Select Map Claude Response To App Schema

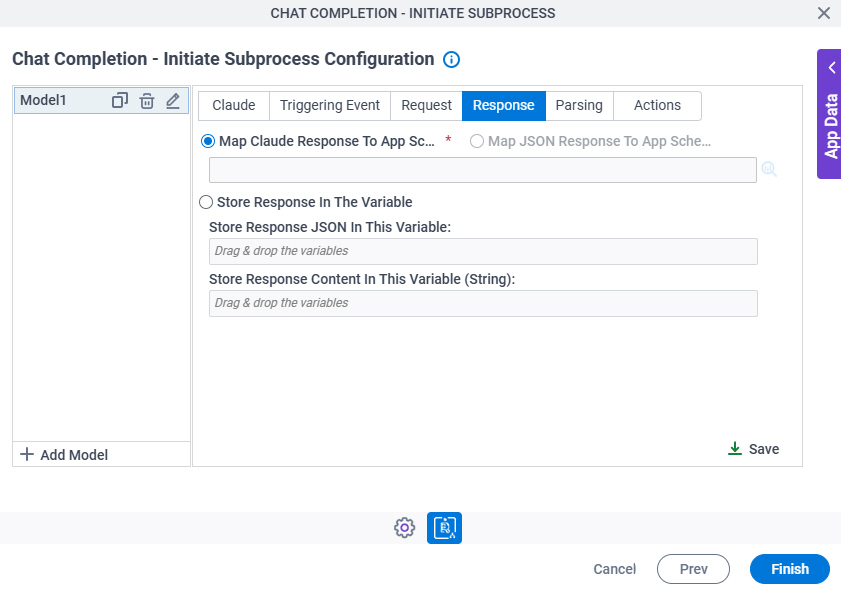208,141
